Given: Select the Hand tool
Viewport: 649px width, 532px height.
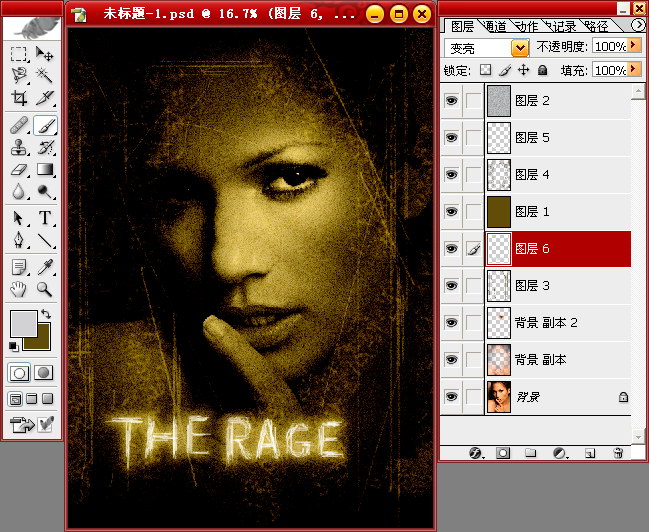Looking at the screenshot, I should click(19, 289).
